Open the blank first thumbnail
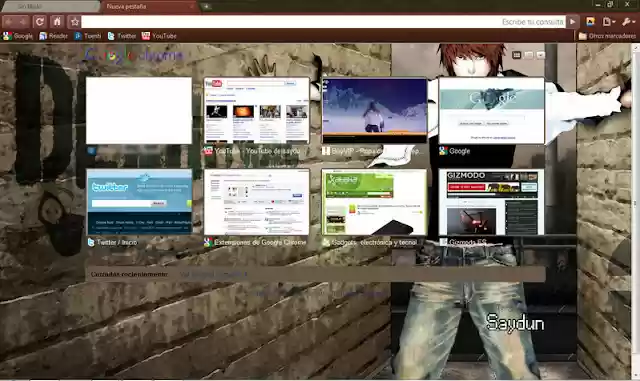Screen dimensions: 640x381 [139, 110]
